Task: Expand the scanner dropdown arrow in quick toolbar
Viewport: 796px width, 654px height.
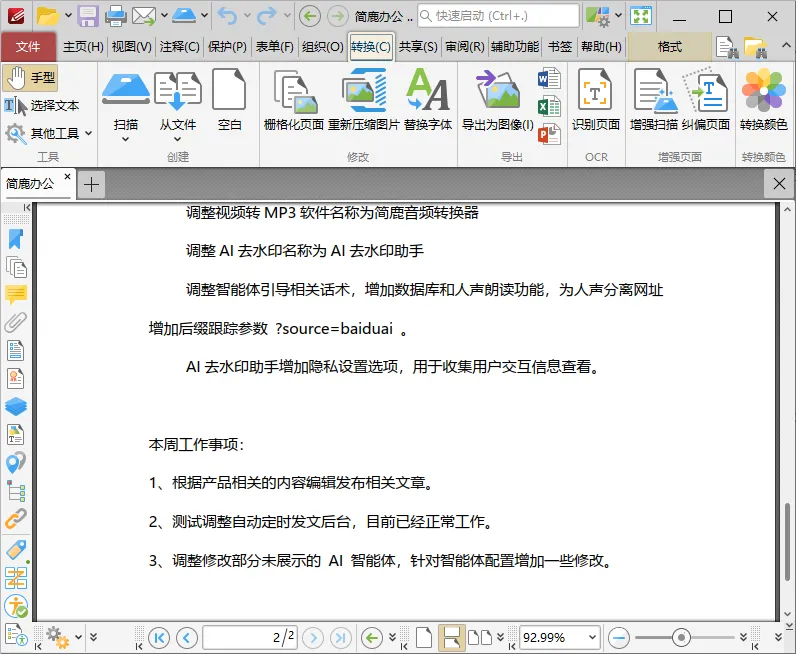Action: (x=204, y=15)
